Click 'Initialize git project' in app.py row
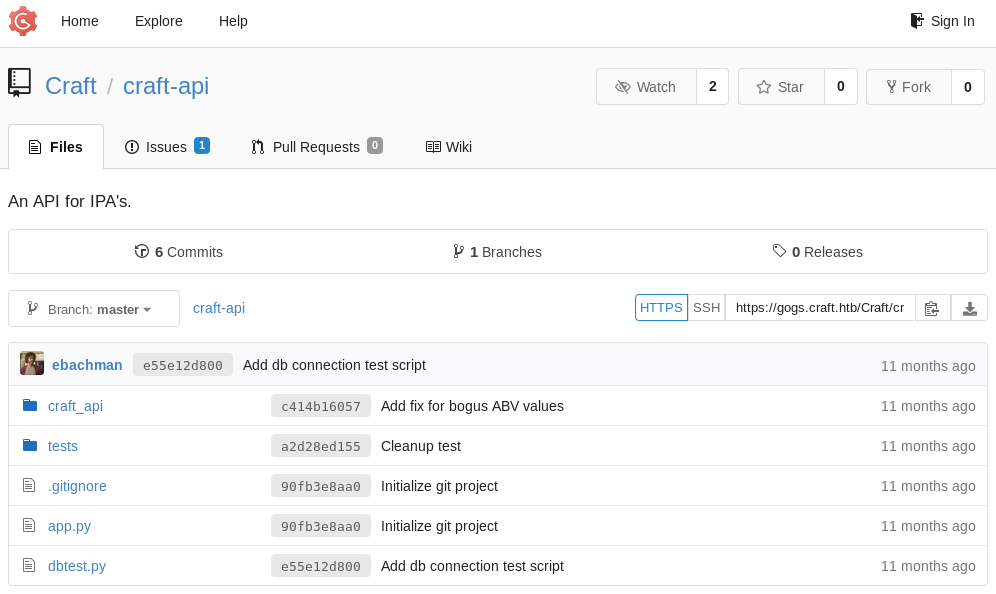Image resolution: width=996 pixels, height=594 pixels. [440, 526]
